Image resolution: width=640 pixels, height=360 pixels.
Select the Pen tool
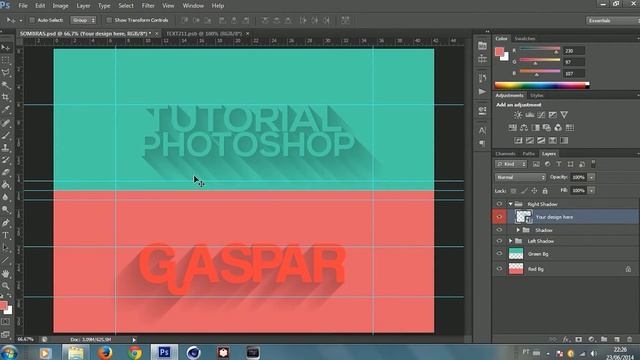coord(5,223)
